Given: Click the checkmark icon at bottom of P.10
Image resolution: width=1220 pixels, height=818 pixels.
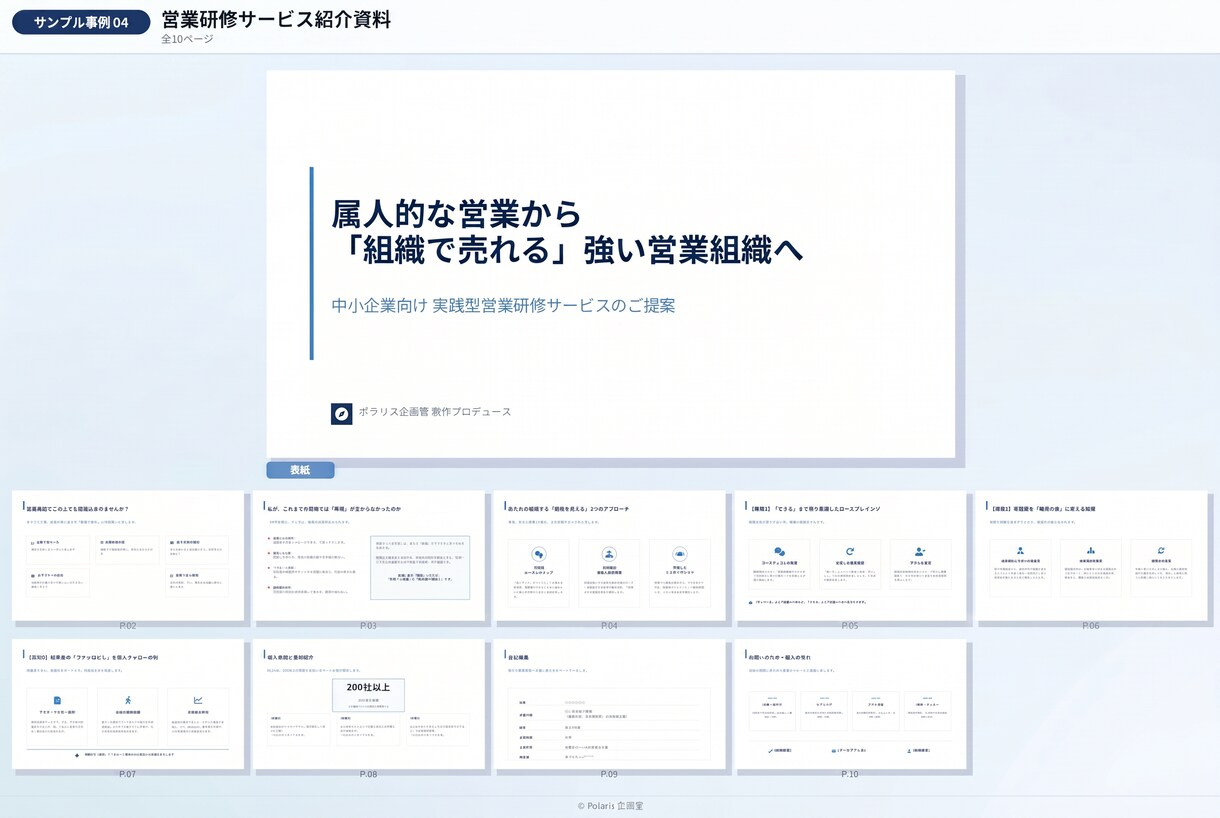Looking at the screenshot, I should [769, 750].
